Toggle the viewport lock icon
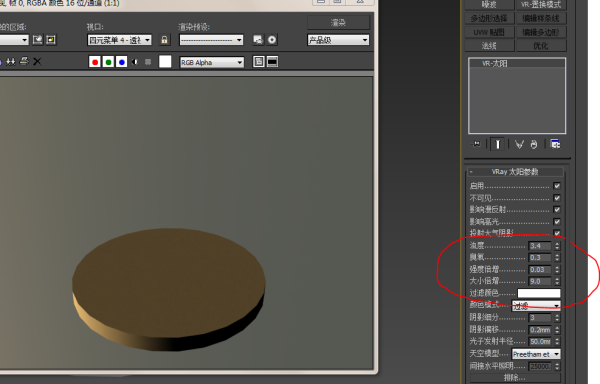Screen dimensions: 600x384 164,40
